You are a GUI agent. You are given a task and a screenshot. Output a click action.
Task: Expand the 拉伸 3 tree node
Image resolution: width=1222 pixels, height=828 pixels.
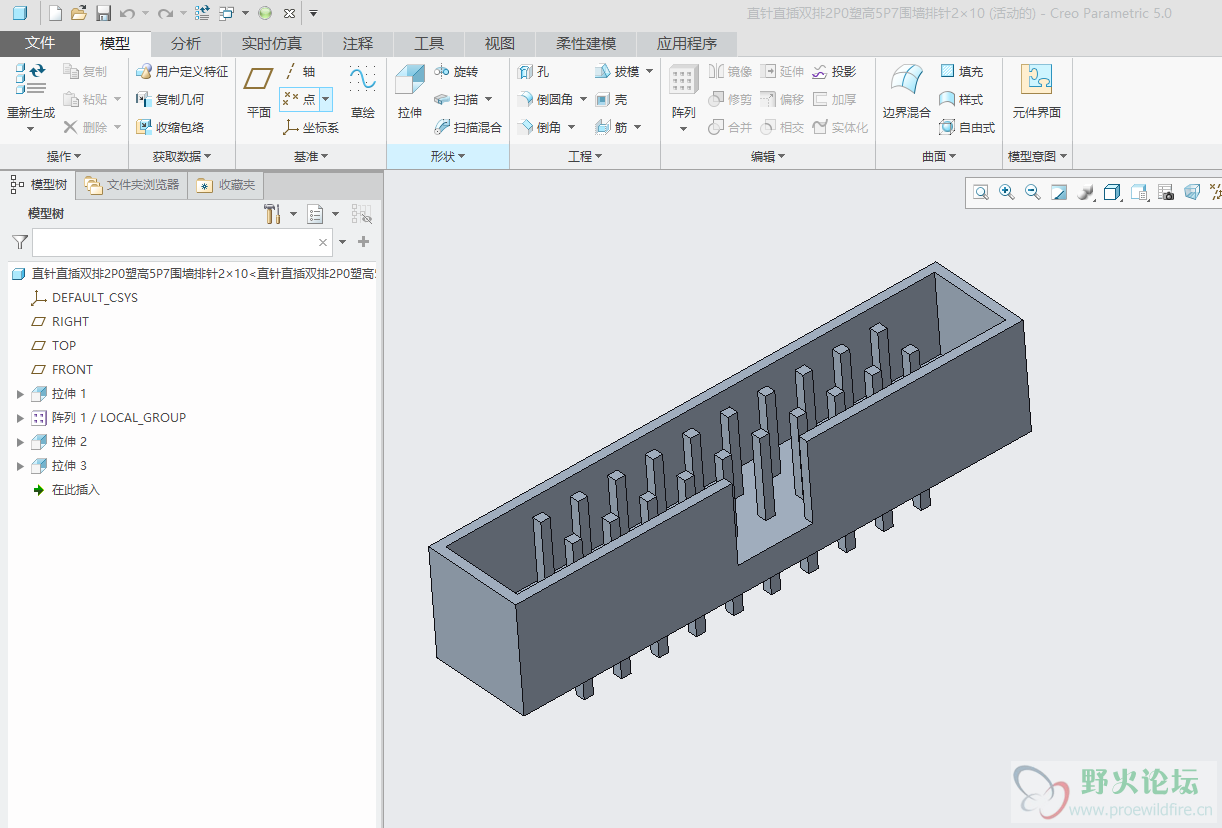[x=20, y=466]
